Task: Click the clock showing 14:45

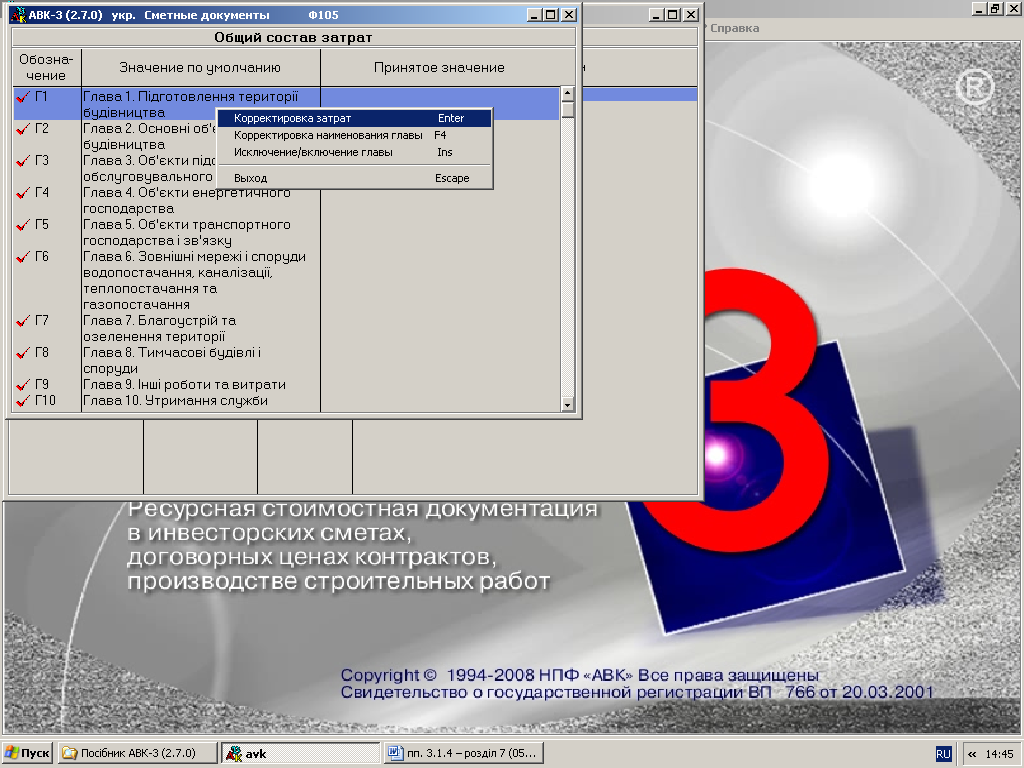Action: click(999, 754)
